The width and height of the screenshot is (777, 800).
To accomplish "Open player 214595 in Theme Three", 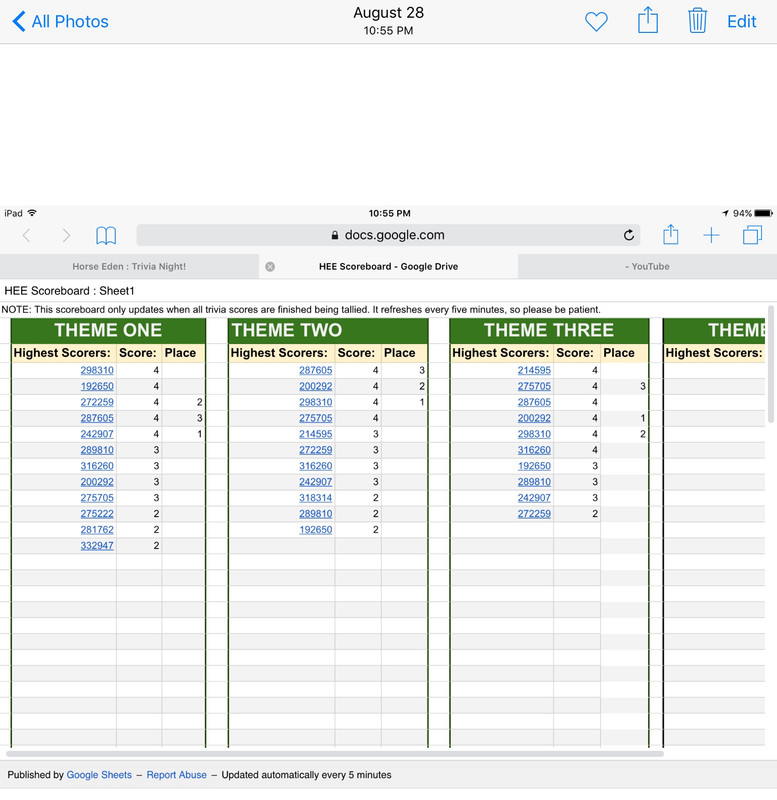I will [534, 370].
